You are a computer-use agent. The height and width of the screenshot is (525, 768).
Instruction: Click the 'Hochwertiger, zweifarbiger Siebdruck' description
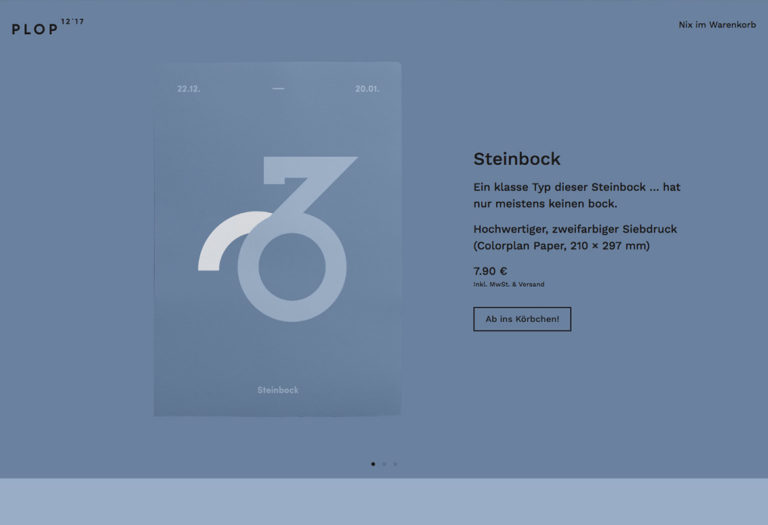575,237
